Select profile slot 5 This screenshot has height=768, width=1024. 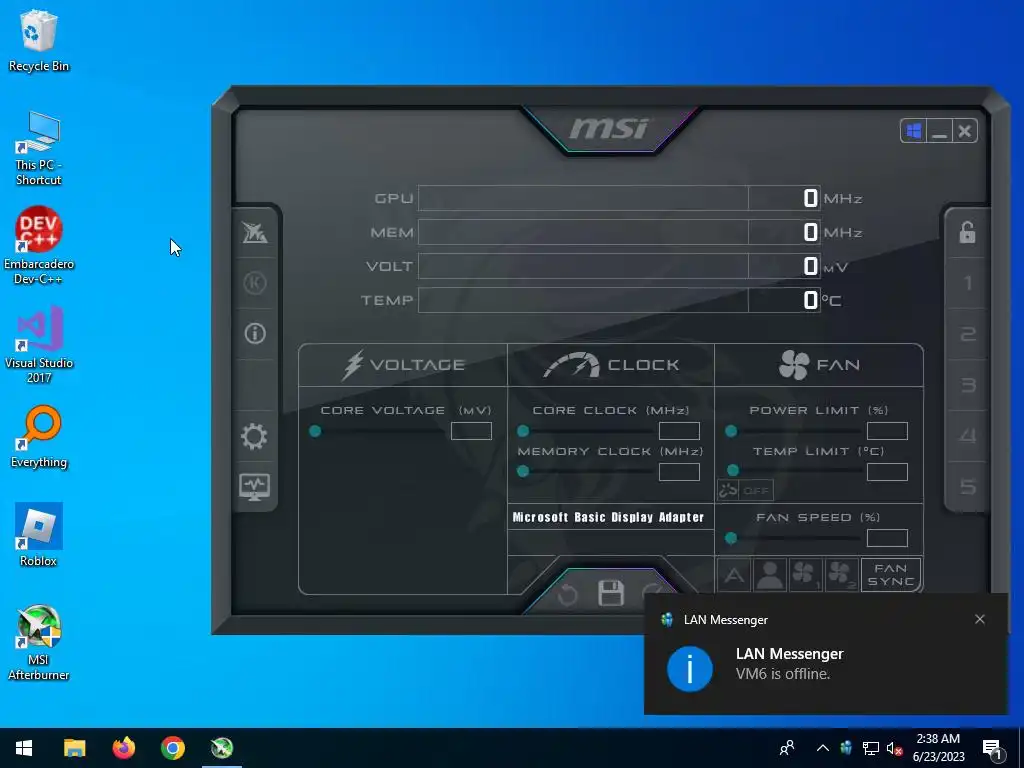[x=967, y=487]
